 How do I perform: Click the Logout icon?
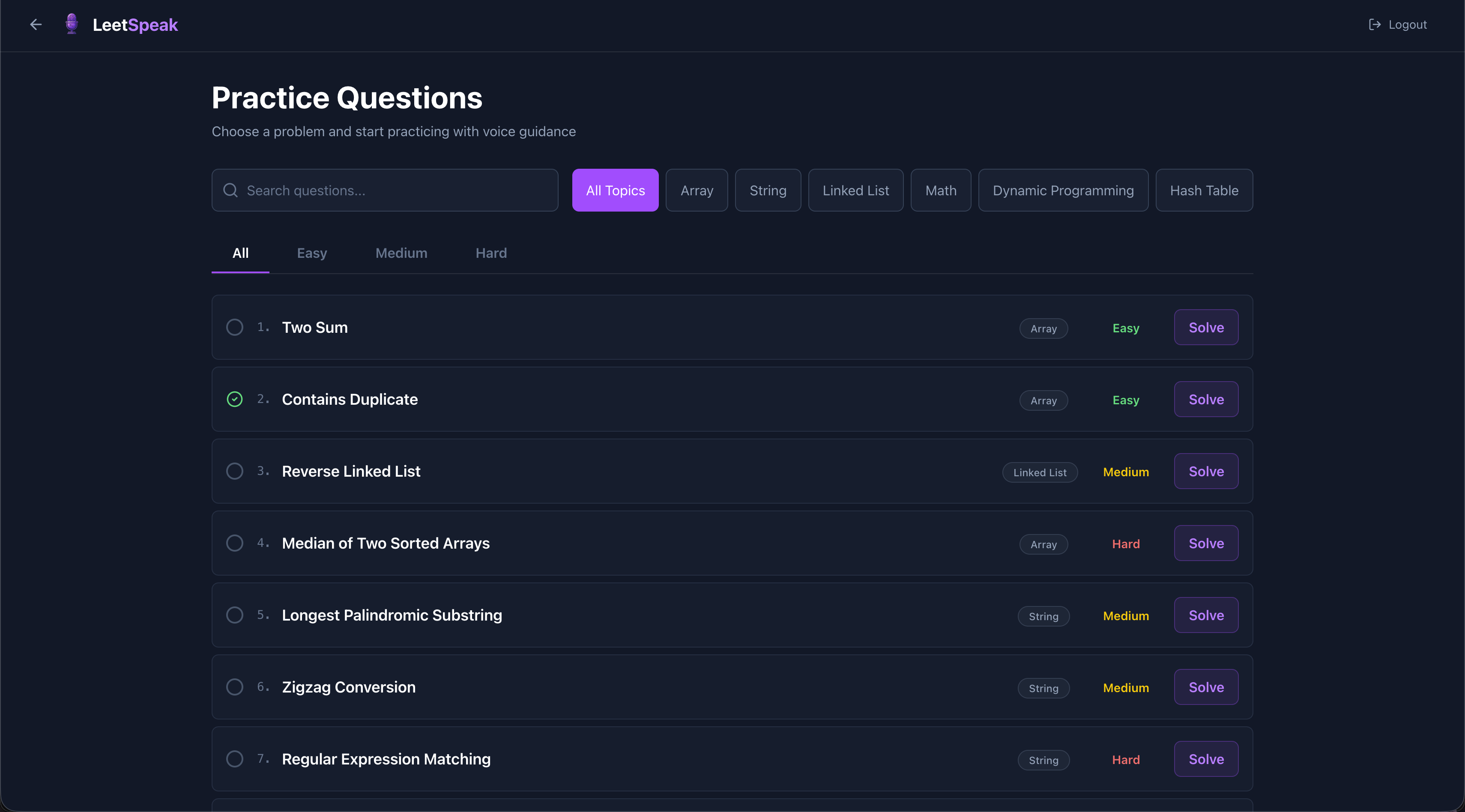[x=1374, y=24]
